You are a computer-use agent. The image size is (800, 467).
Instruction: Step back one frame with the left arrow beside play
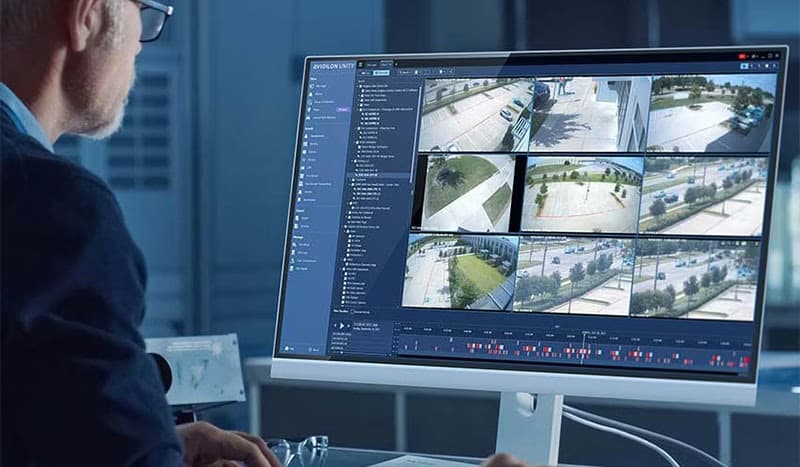coord(335,325)
